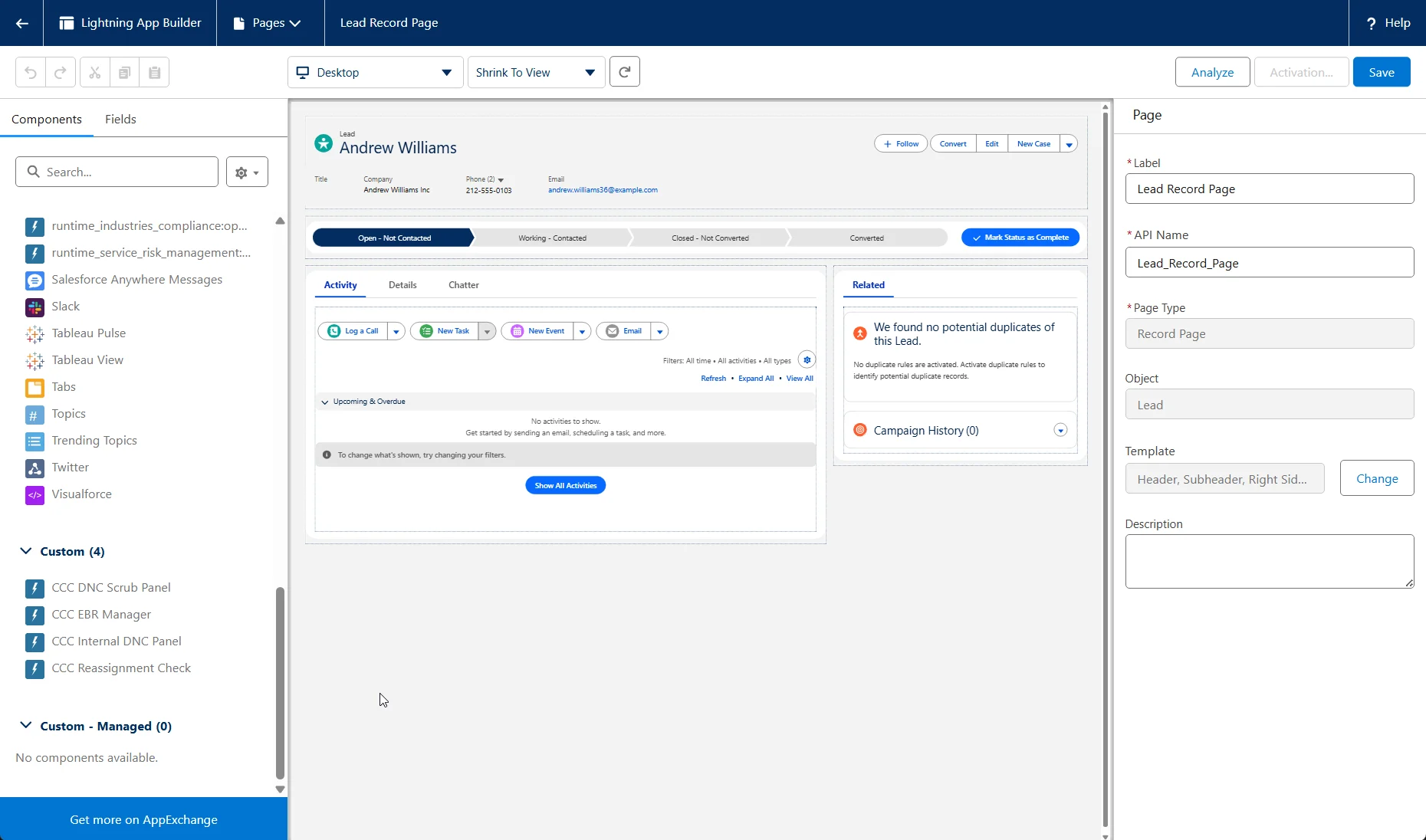Open the component list gear settings
The height and width of the screenshot is (840, 1426).
[247, 172]
